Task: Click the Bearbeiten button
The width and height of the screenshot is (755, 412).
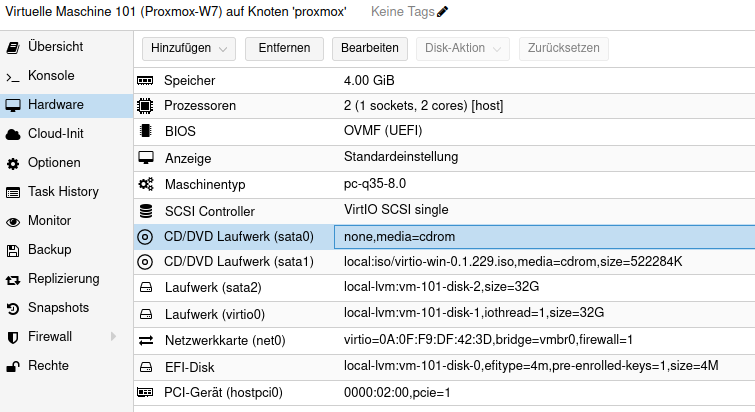Action: pyautogui.click(x=370, y=48)
